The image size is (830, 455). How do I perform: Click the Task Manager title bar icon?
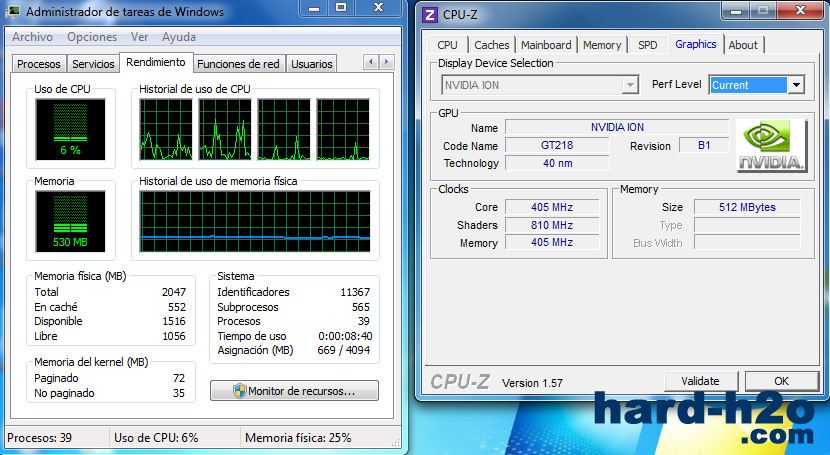[13, 11]
